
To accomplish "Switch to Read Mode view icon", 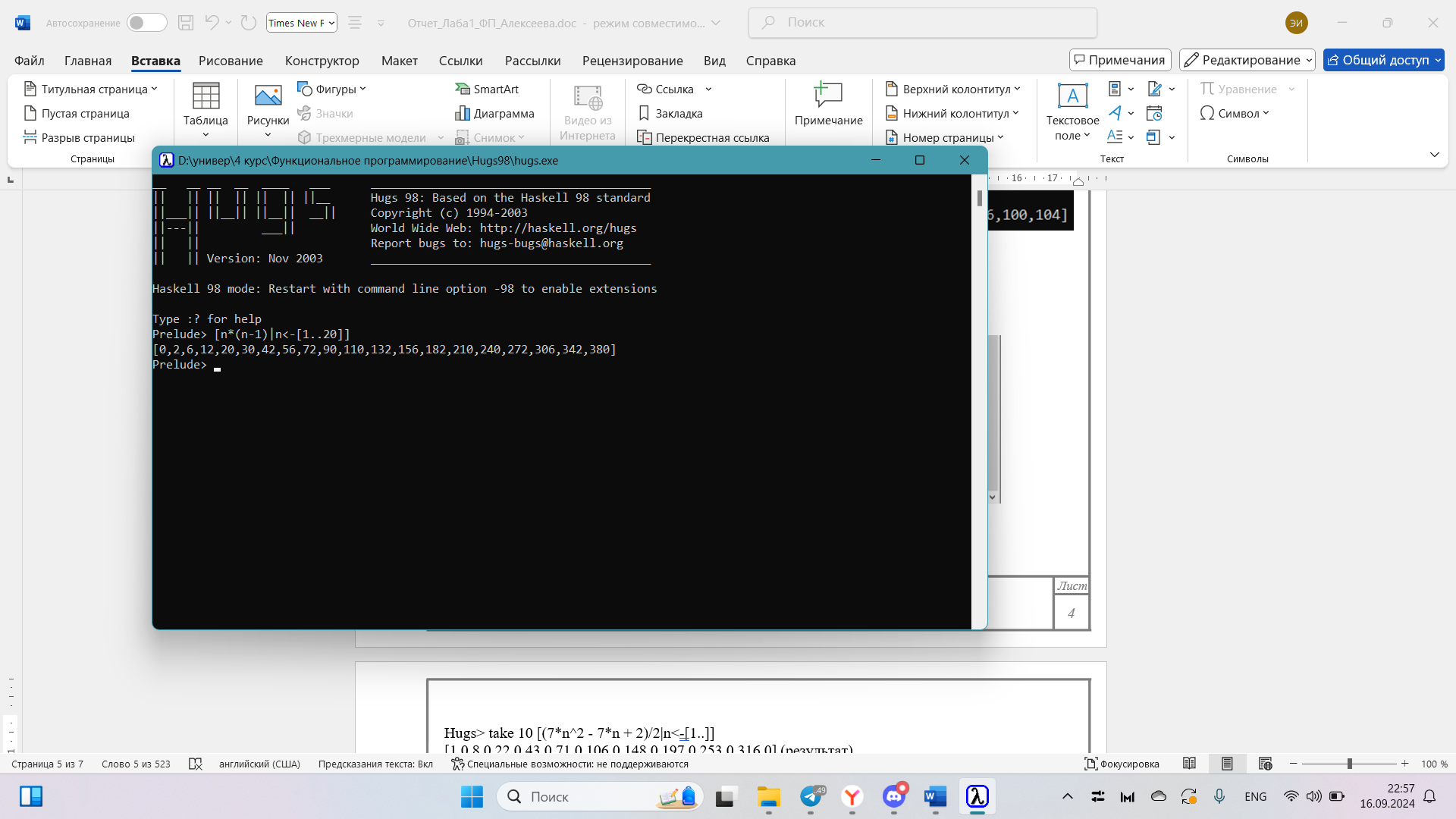I will tap(1189, 764).
